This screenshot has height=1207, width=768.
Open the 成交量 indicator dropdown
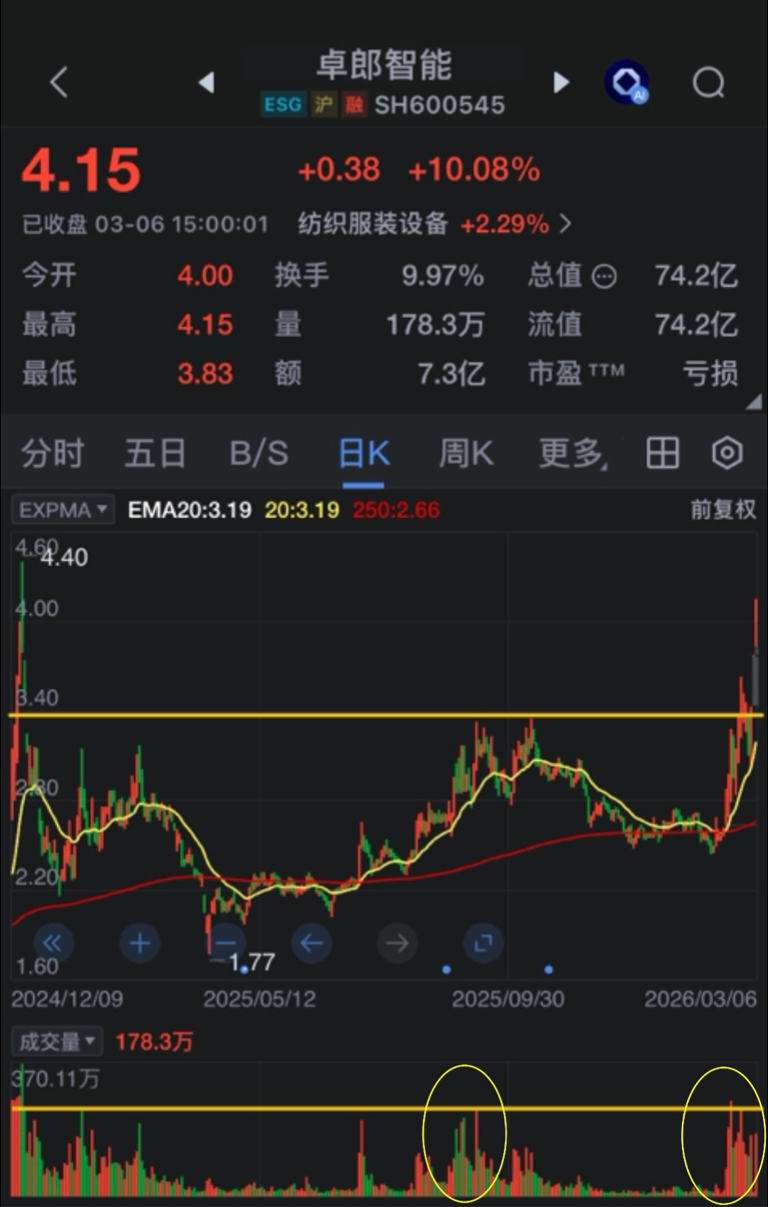tap(57, 1041)
